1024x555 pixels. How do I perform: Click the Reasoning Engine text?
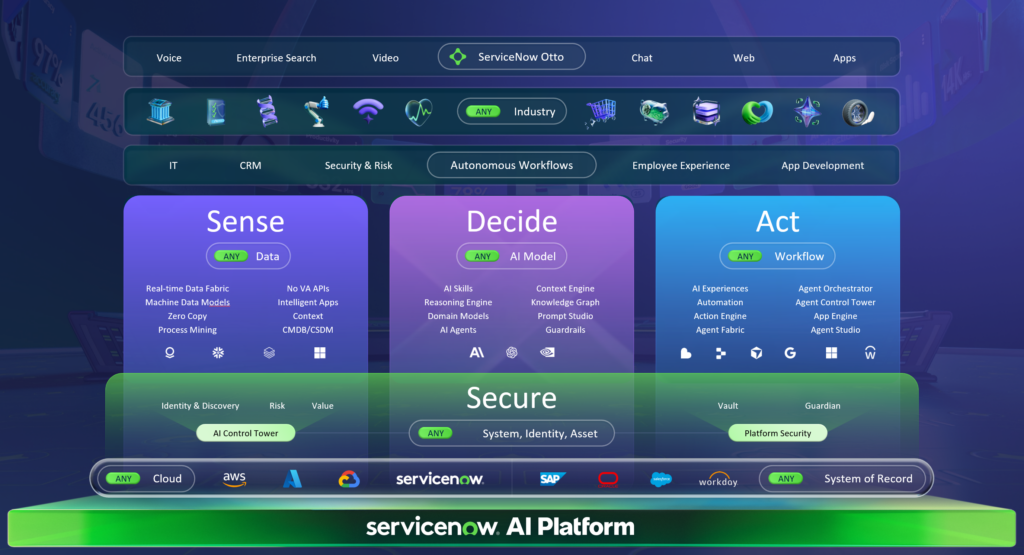[458, 302]
